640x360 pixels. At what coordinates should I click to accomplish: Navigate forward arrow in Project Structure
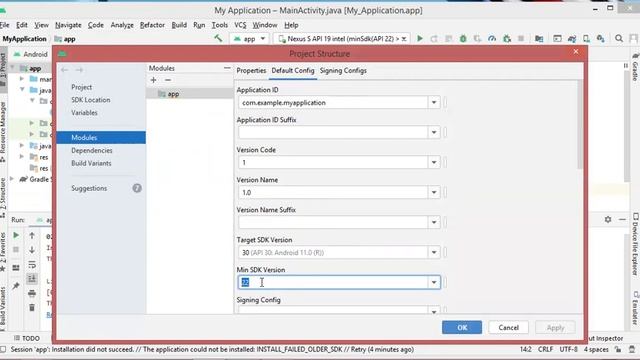pos(79,70)
